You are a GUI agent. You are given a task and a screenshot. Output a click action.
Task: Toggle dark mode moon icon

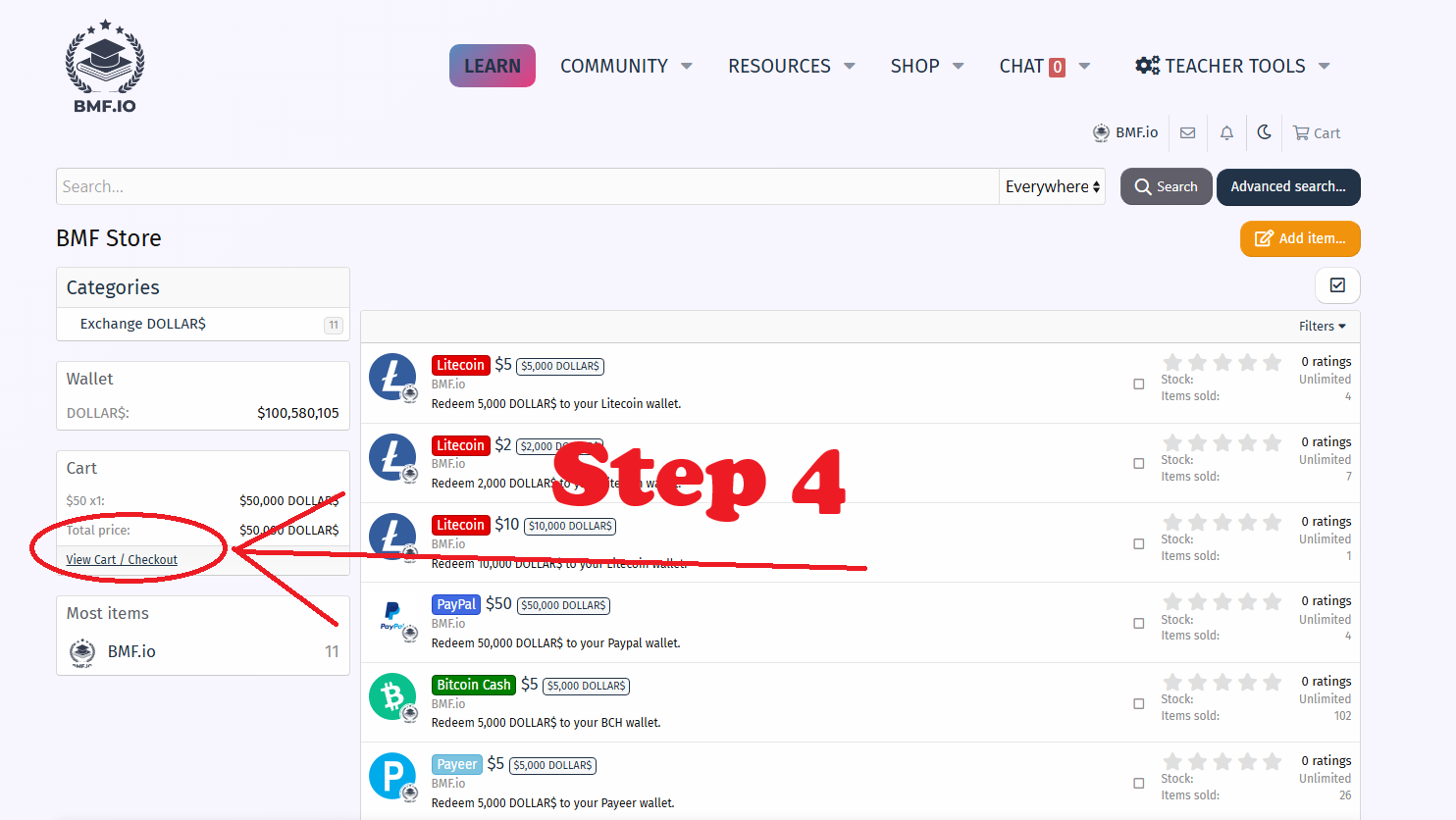pyautogui.click(x=1265, y=132)
